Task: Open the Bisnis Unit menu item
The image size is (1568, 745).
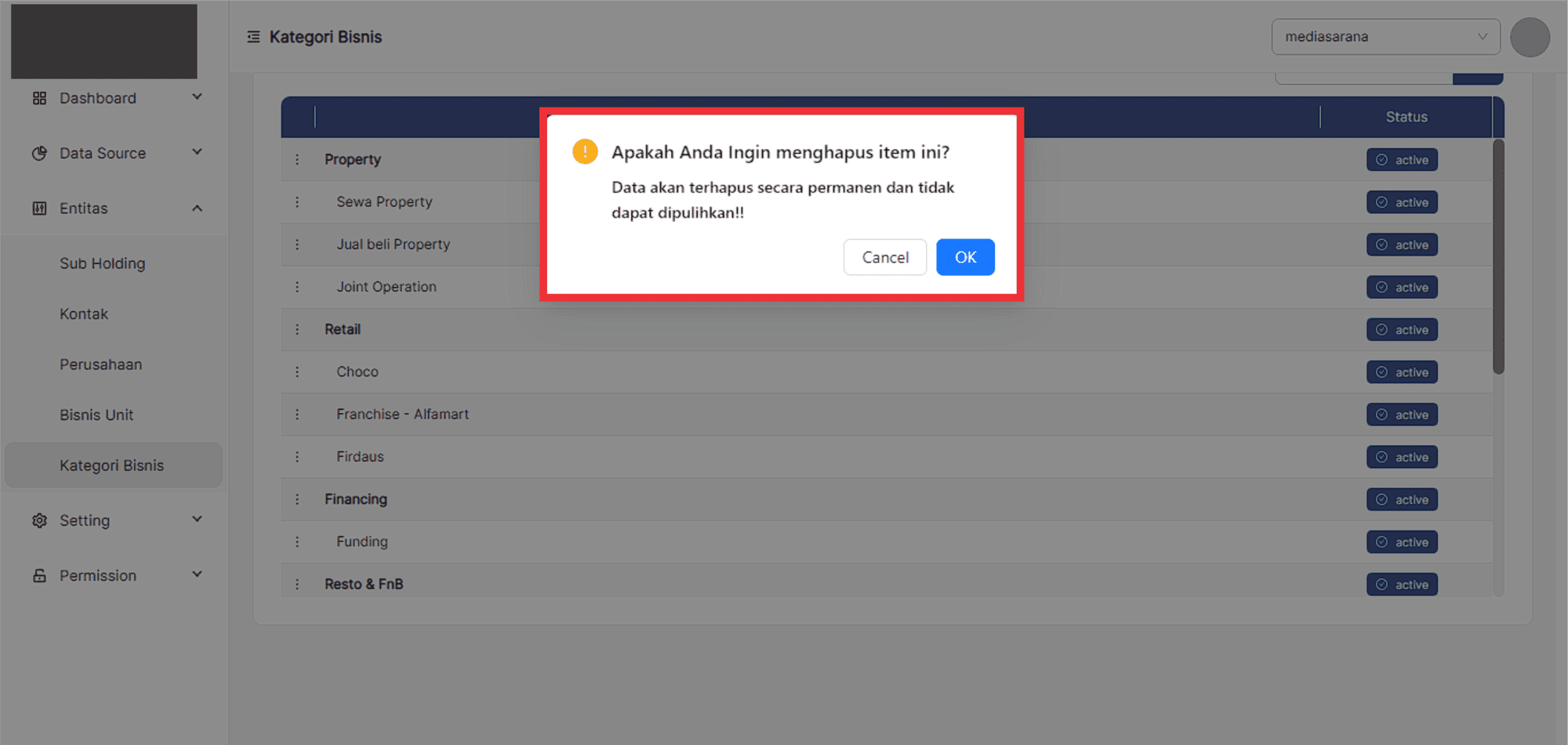Action: click(x=96, y=415)
